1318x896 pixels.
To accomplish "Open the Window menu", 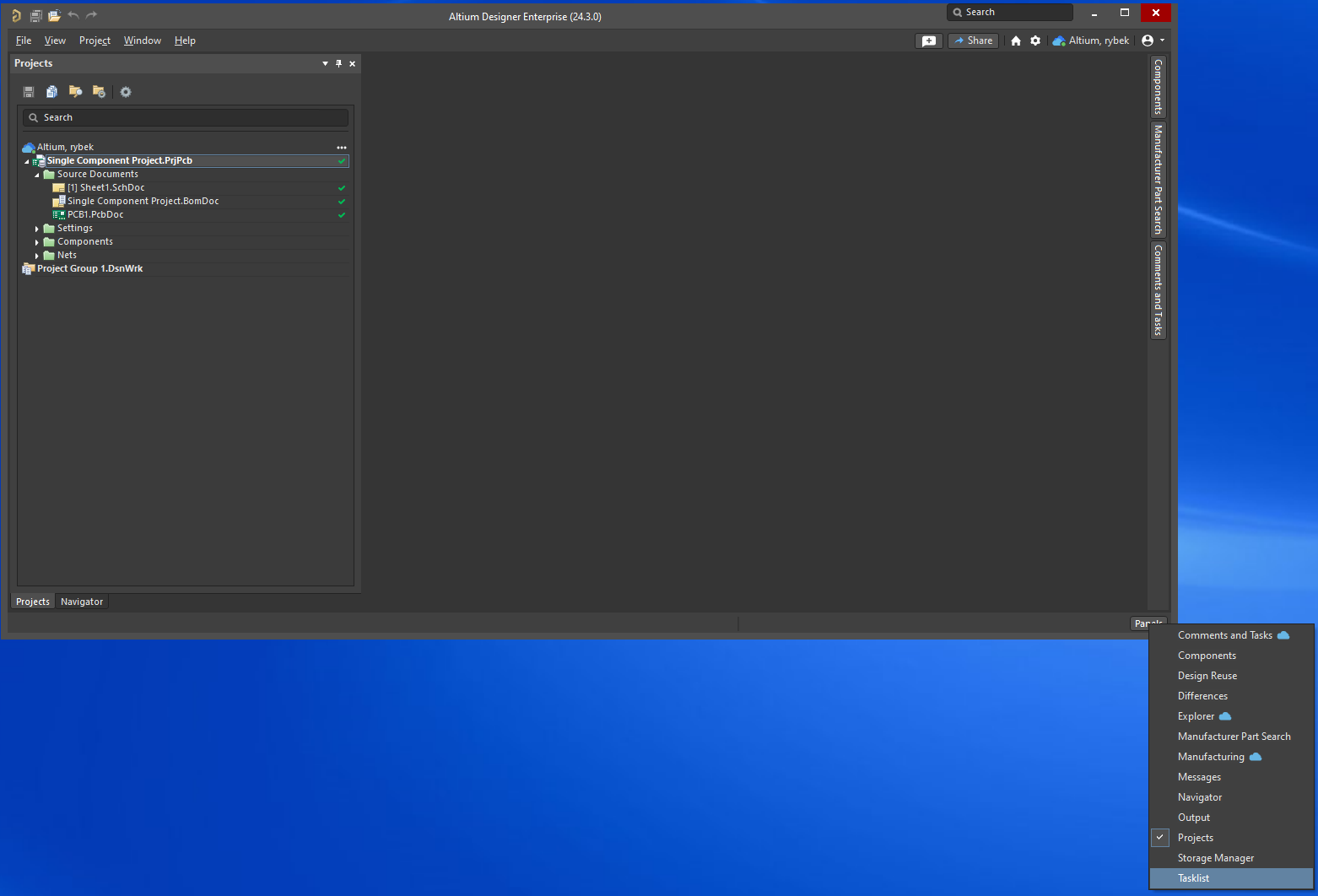I will (x=143, y=40).
